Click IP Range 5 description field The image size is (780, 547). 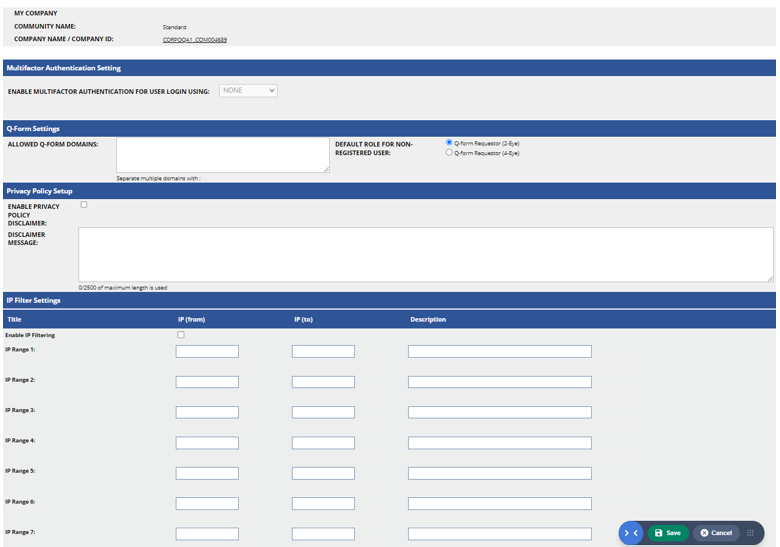click(x=500, y=473)
